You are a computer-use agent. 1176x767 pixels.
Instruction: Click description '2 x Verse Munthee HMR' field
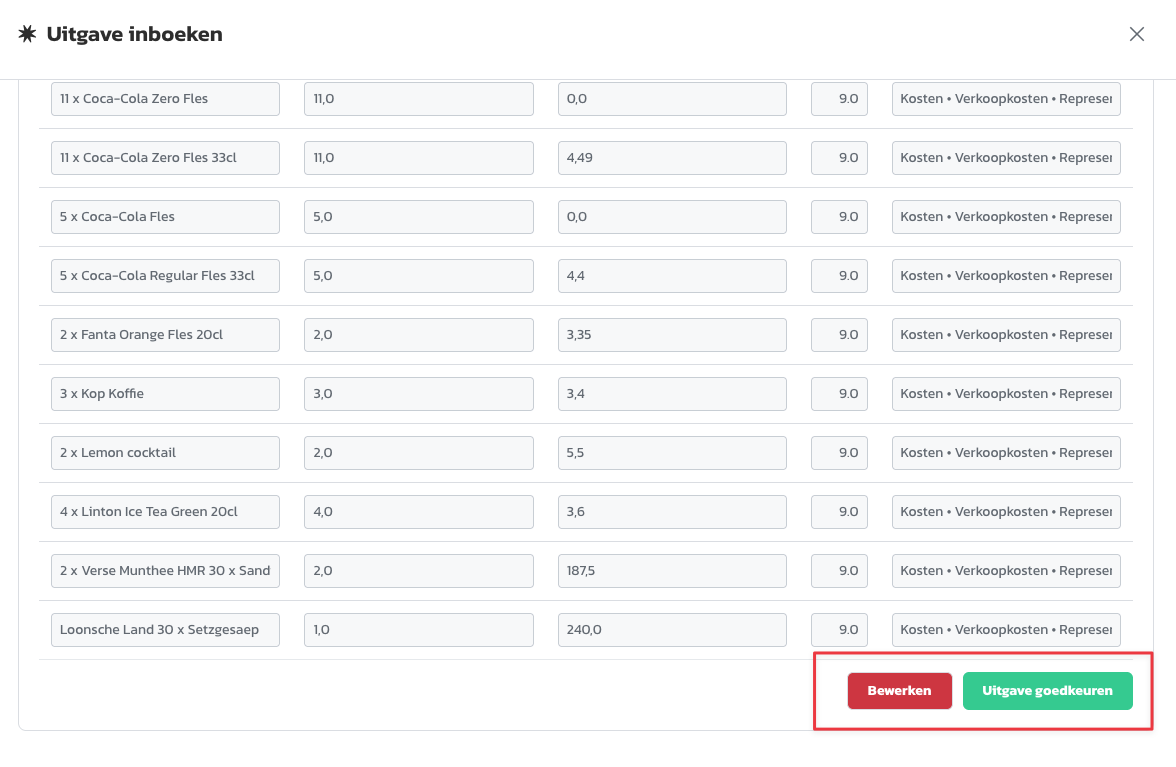[165, 571]
